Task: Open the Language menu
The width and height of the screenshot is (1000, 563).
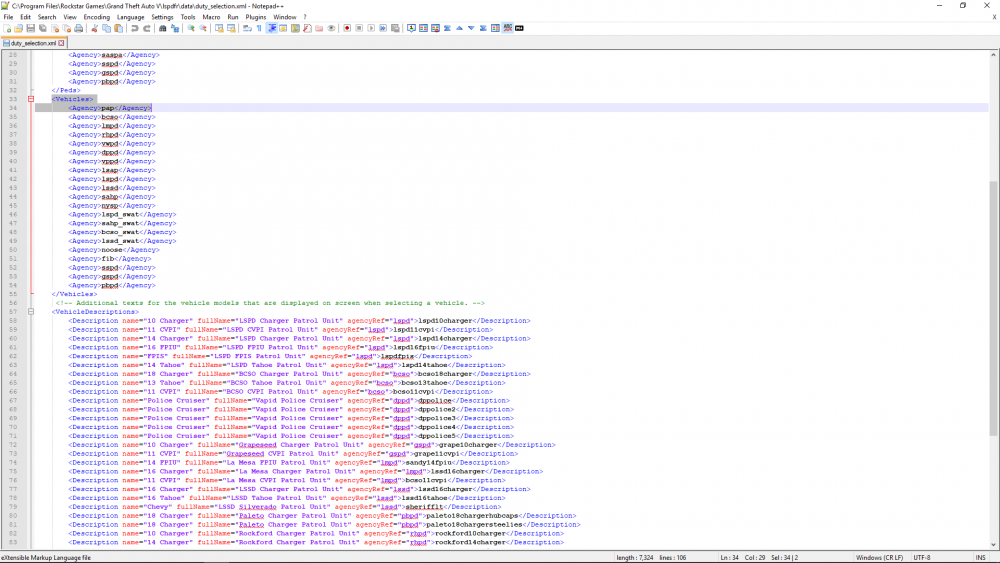Action: coord(130,17)
